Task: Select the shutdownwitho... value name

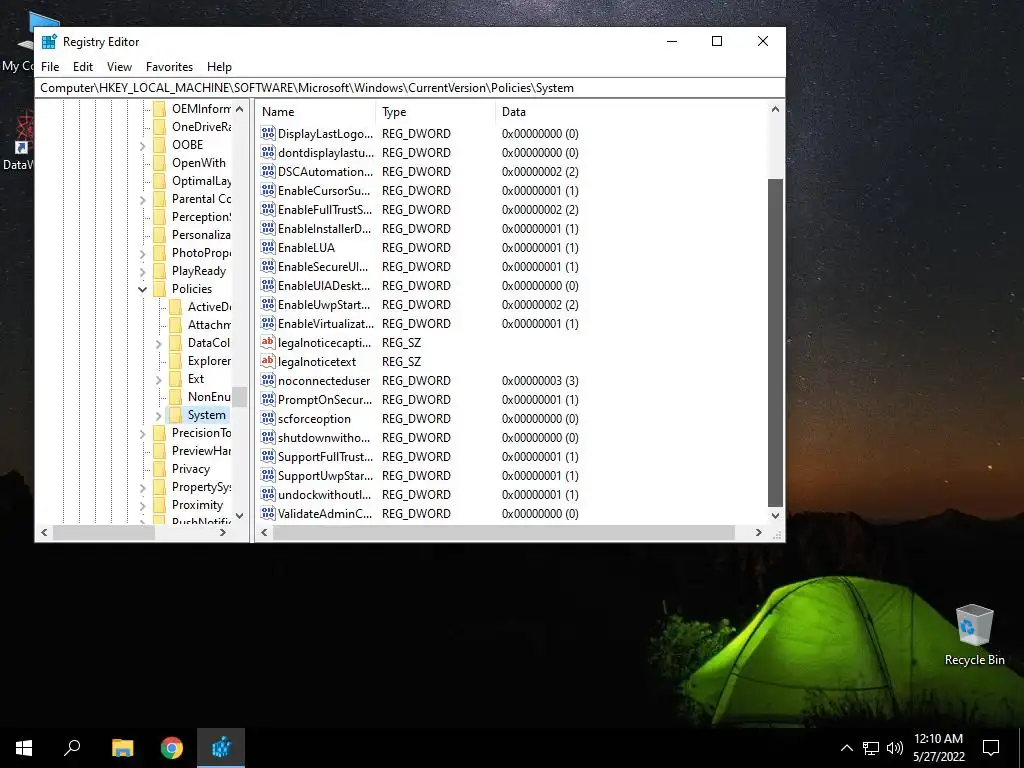Action: point(324,438)
